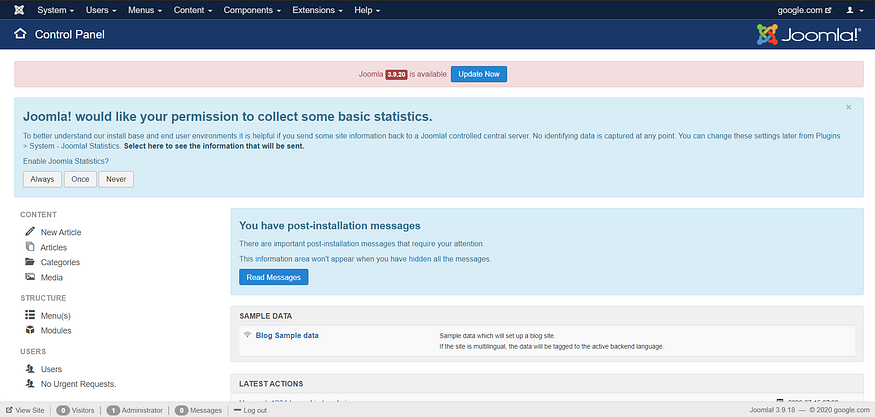The width and height of the screenshot is (875, 417).
Task: Click the Modules cube icon
Action: tap(30, 330)
